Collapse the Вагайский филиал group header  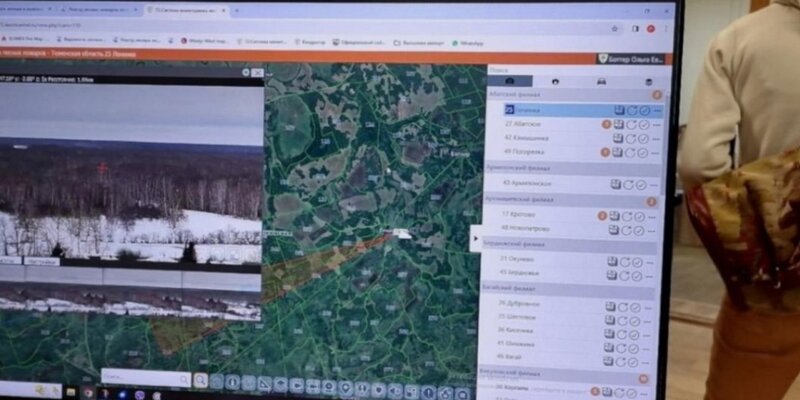567,290
